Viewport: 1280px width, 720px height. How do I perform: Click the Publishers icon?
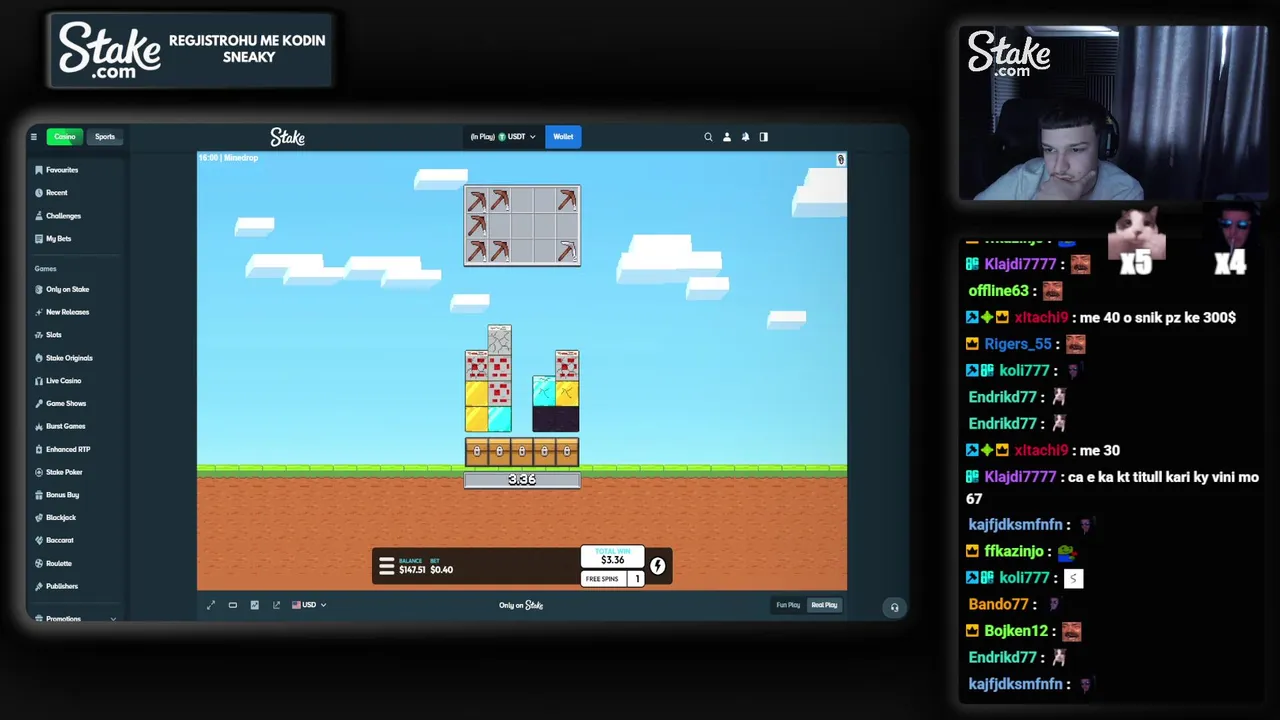pos(38,587)
